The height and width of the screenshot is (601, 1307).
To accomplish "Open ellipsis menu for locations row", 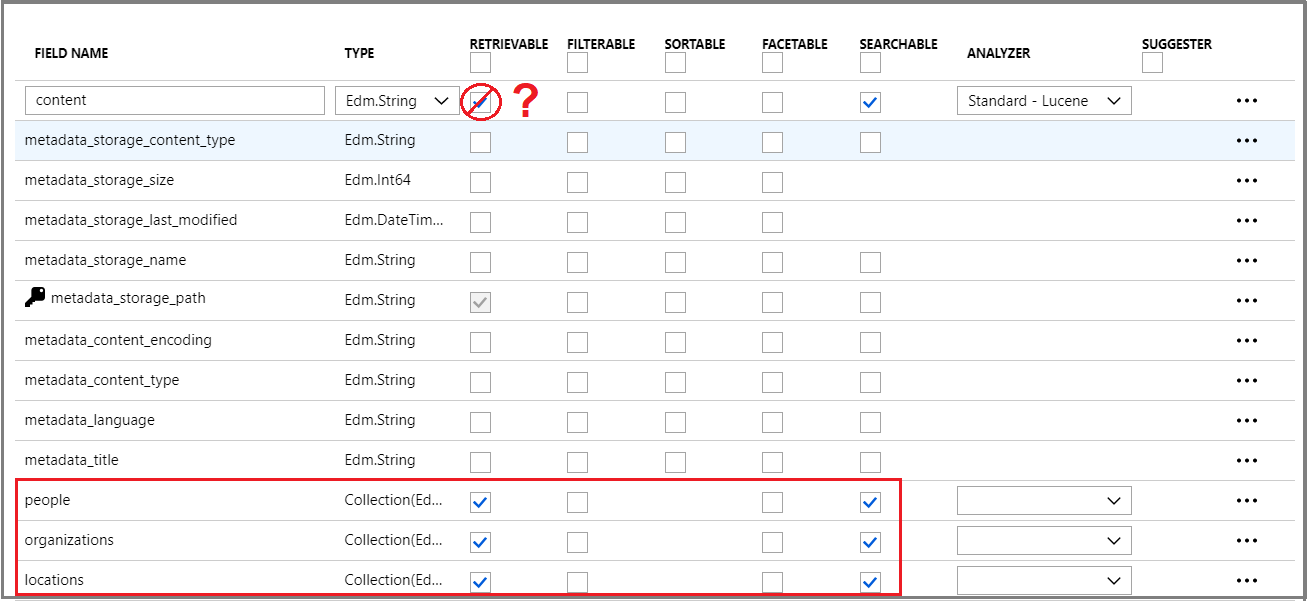I will tap(1246, 581).
